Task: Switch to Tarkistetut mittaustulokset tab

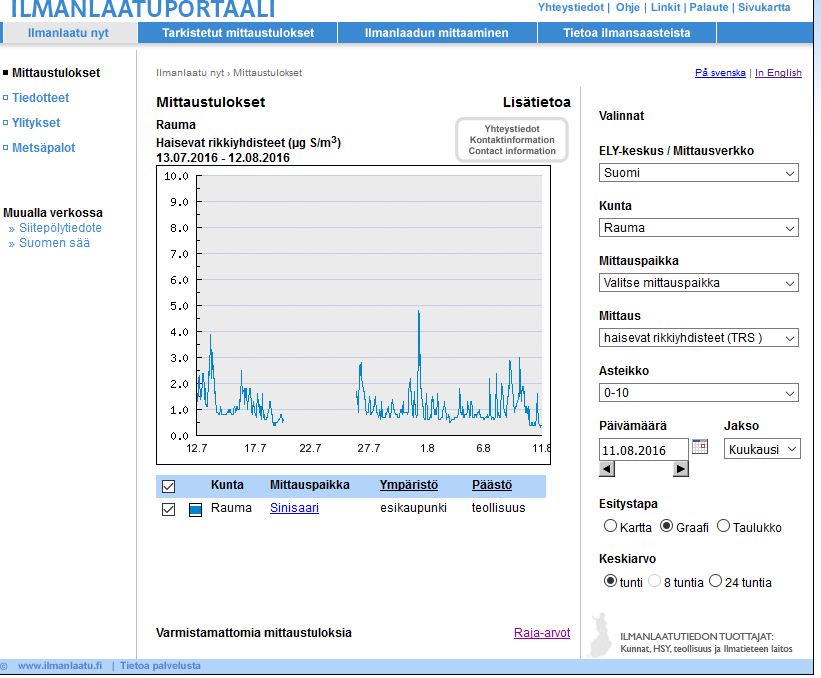Action: coord(238,32)
